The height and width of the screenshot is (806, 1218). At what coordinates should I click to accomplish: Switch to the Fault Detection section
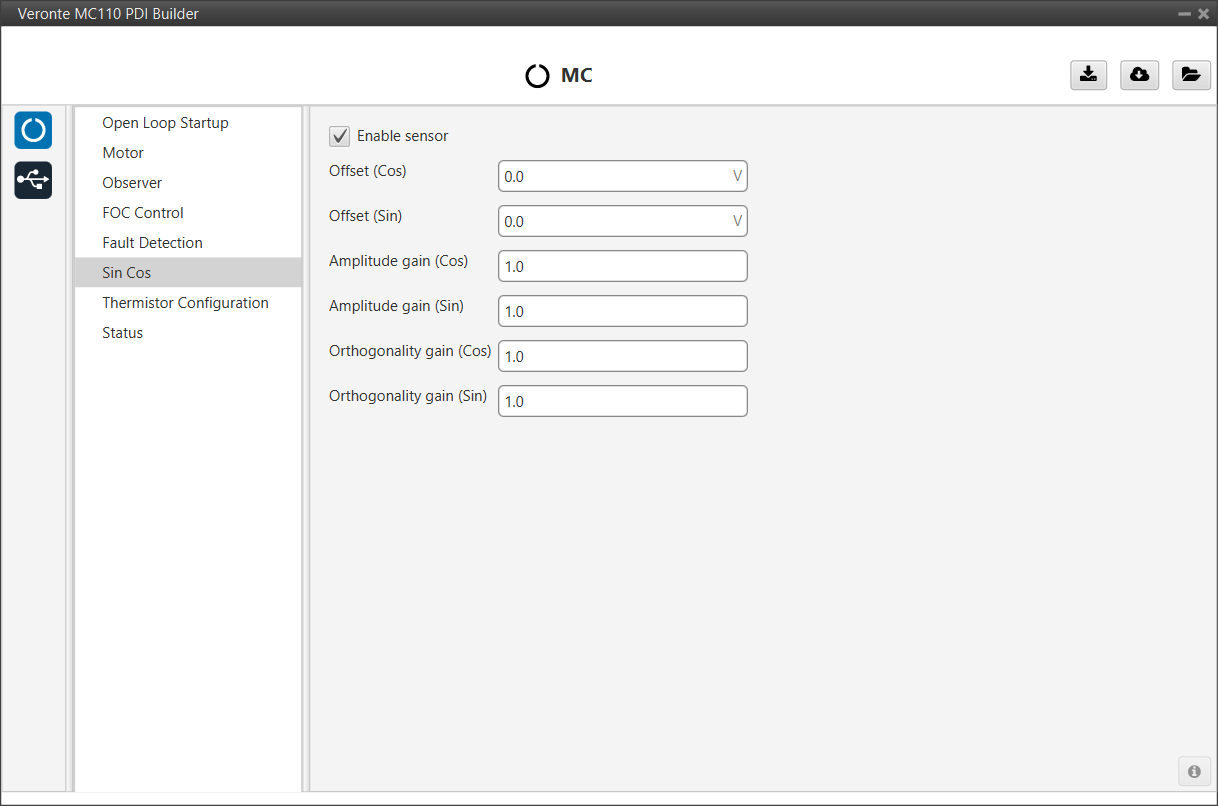coord(152,243)
